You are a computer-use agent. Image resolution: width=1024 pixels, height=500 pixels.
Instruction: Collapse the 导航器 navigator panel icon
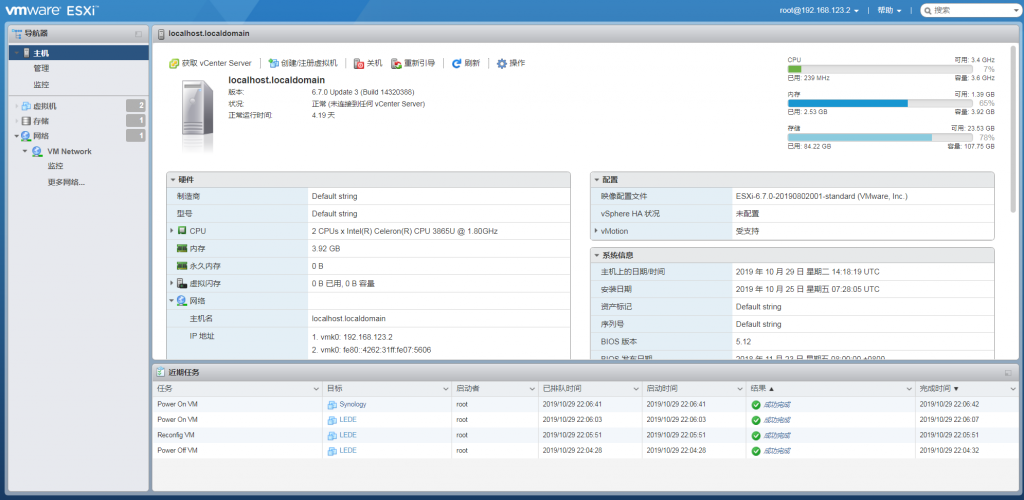click(138, 34)
